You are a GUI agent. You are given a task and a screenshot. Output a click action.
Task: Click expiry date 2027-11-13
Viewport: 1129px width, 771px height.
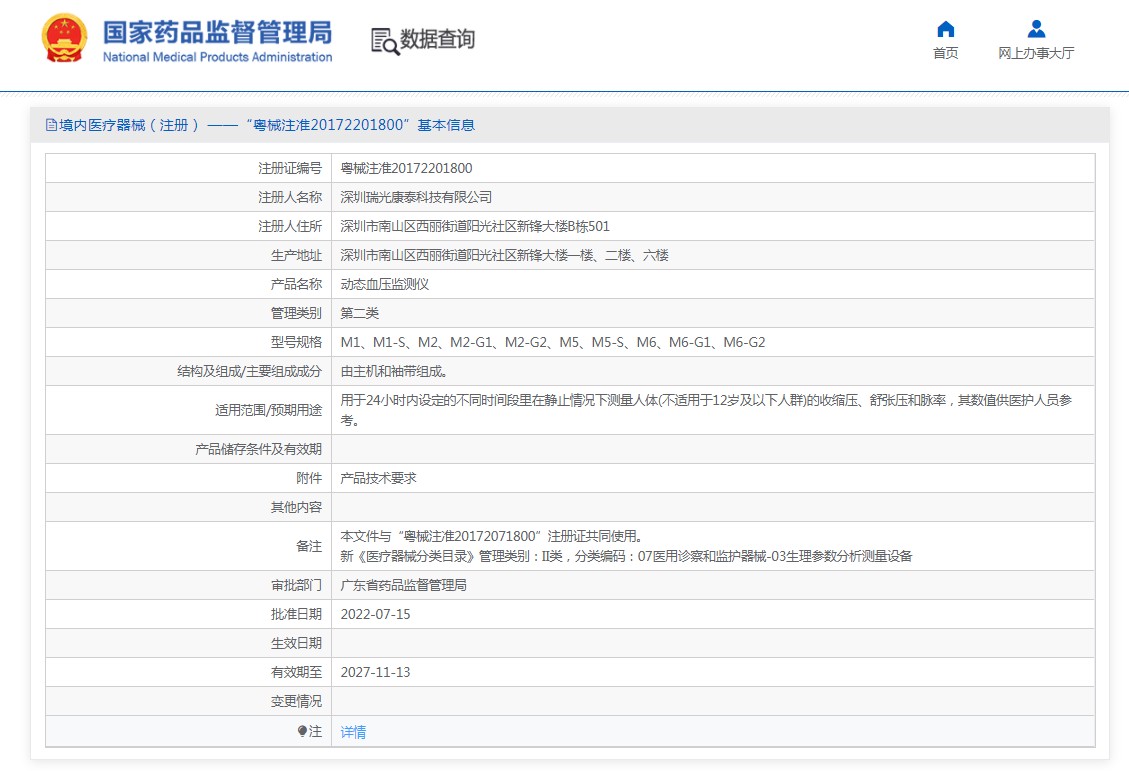pyautogui.click(x=375, y=672)
